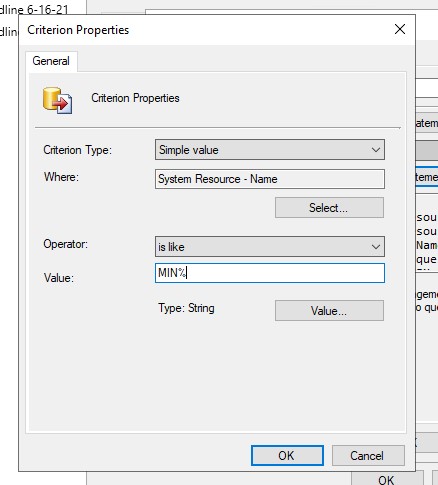This screenshot has width=438, height=485.
Task: Close the Criterion Properties dialog
Action: point(400,29)
